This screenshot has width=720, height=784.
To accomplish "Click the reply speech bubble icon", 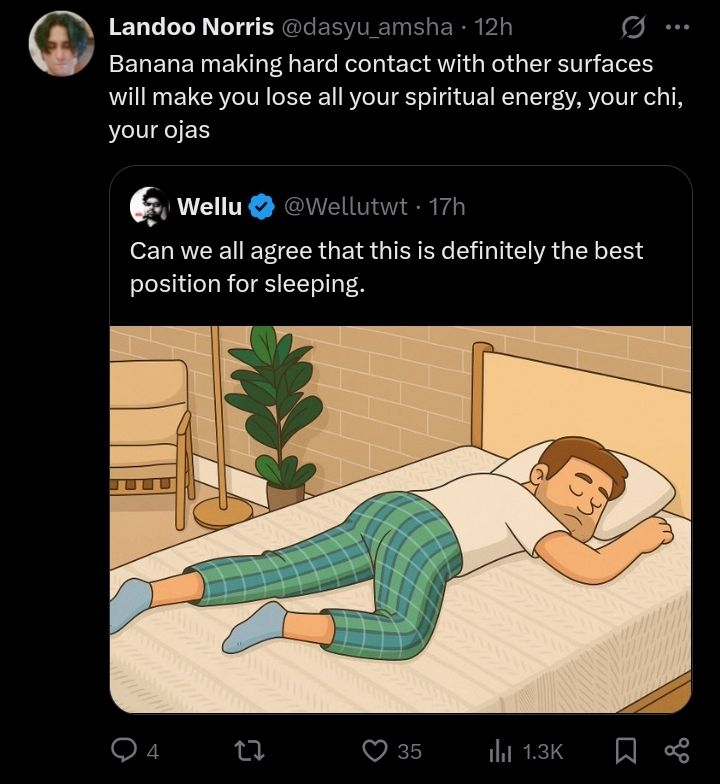I will click(125, 750).
